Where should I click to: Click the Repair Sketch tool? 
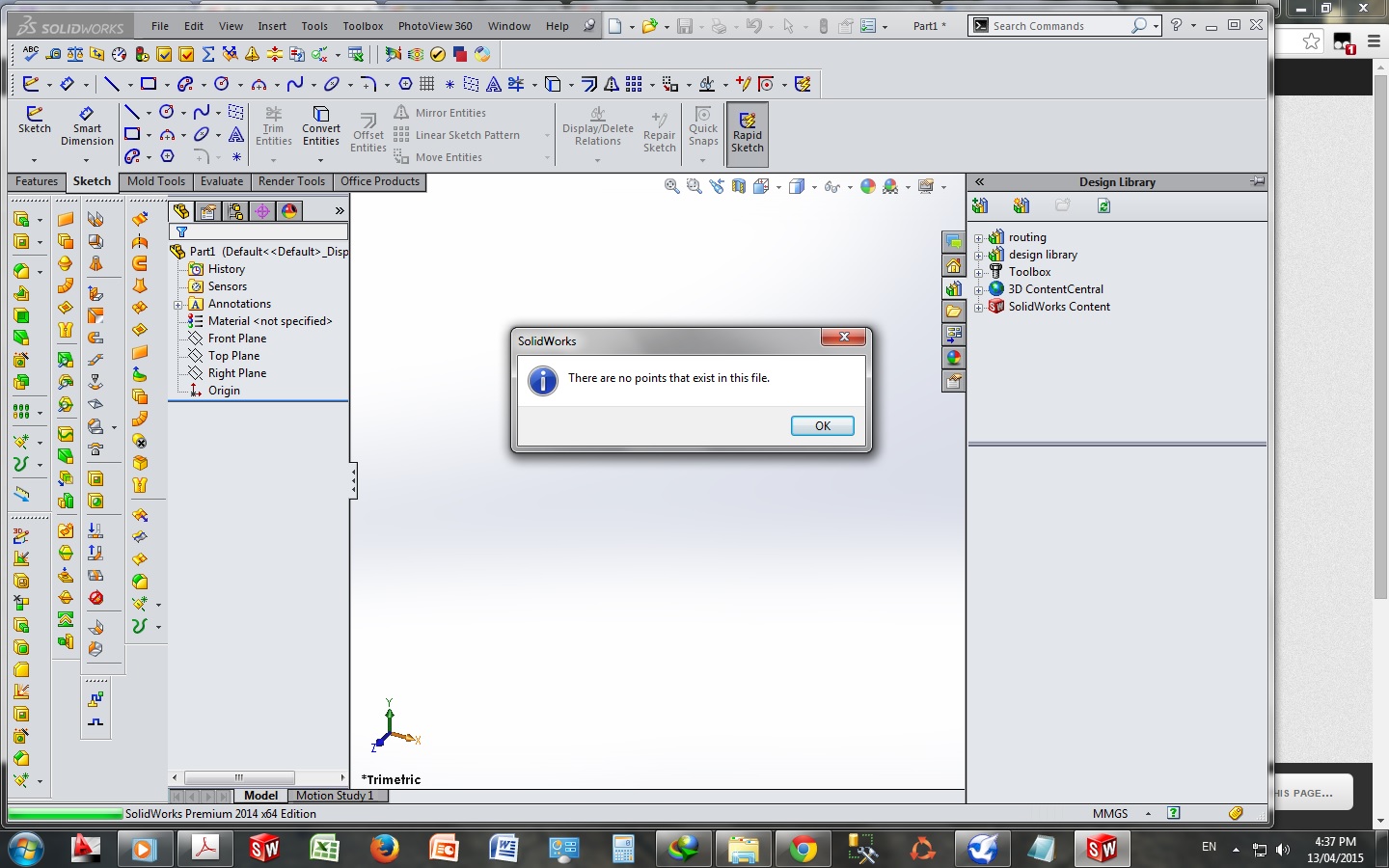coord(660,133)
